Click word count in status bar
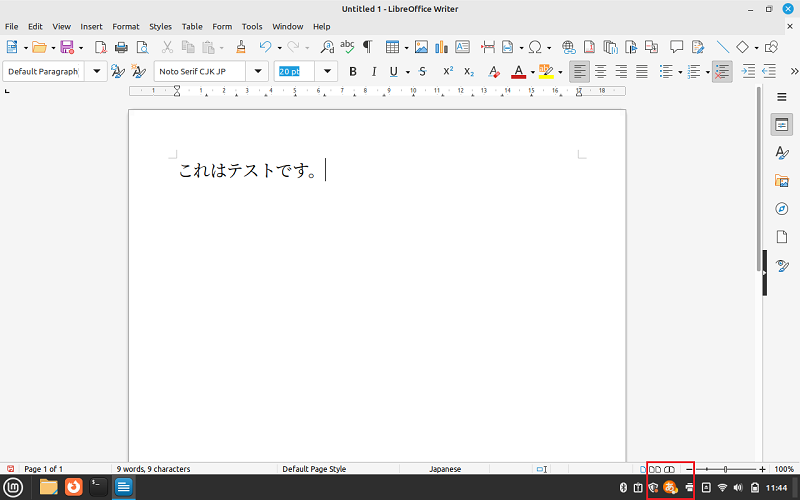Viewport: 800px width, 500px height. pos(153,469)
